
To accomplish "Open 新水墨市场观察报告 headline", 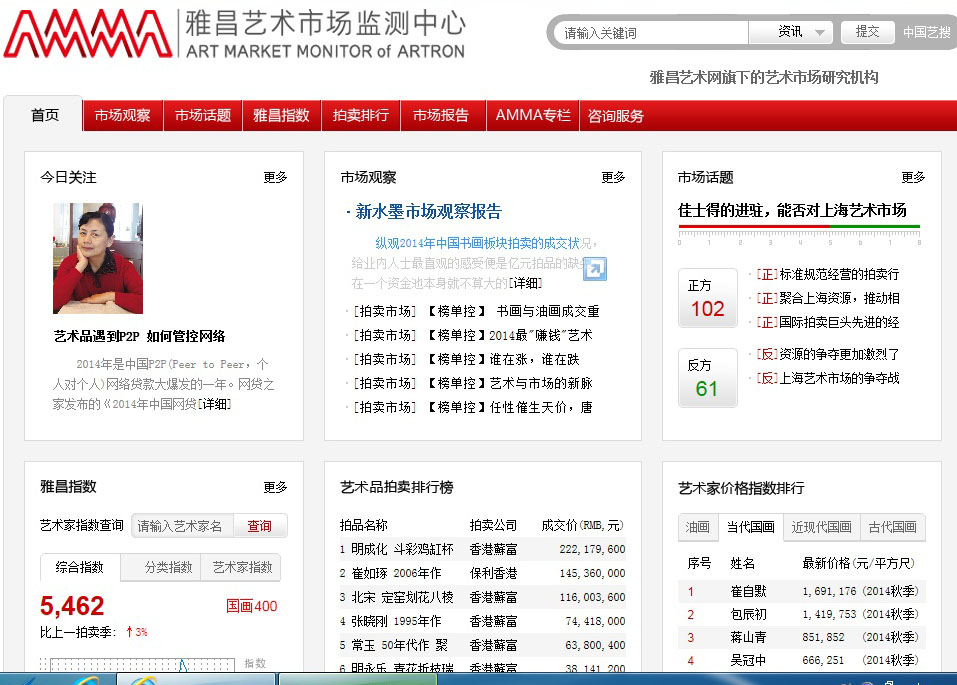I will pos(428,212).
